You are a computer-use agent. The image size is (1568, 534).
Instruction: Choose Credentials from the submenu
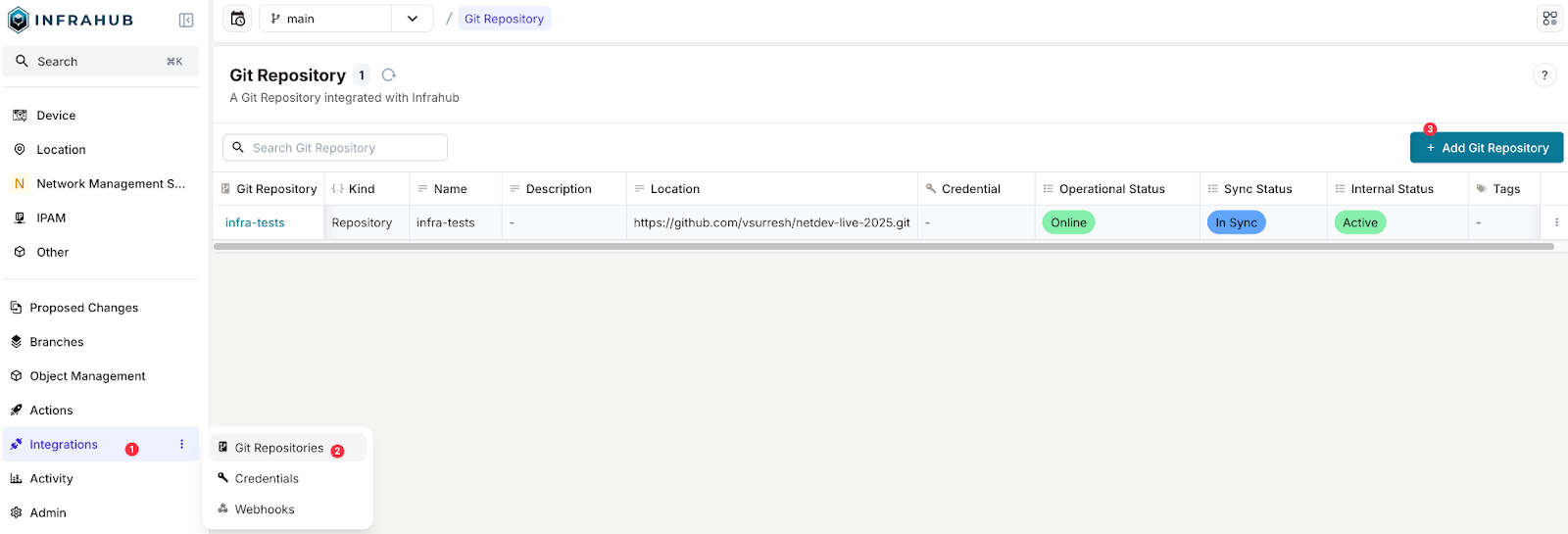(288, 479)
